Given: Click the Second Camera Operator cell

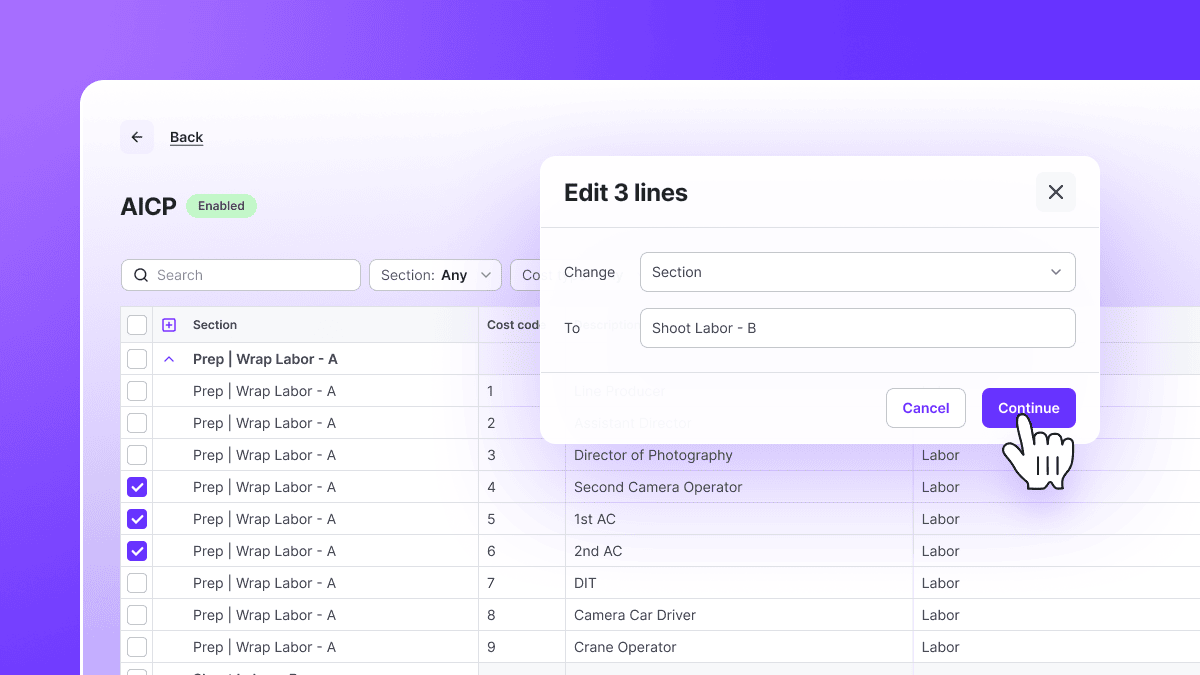Looking at the screenshot, I should [739, 487].
